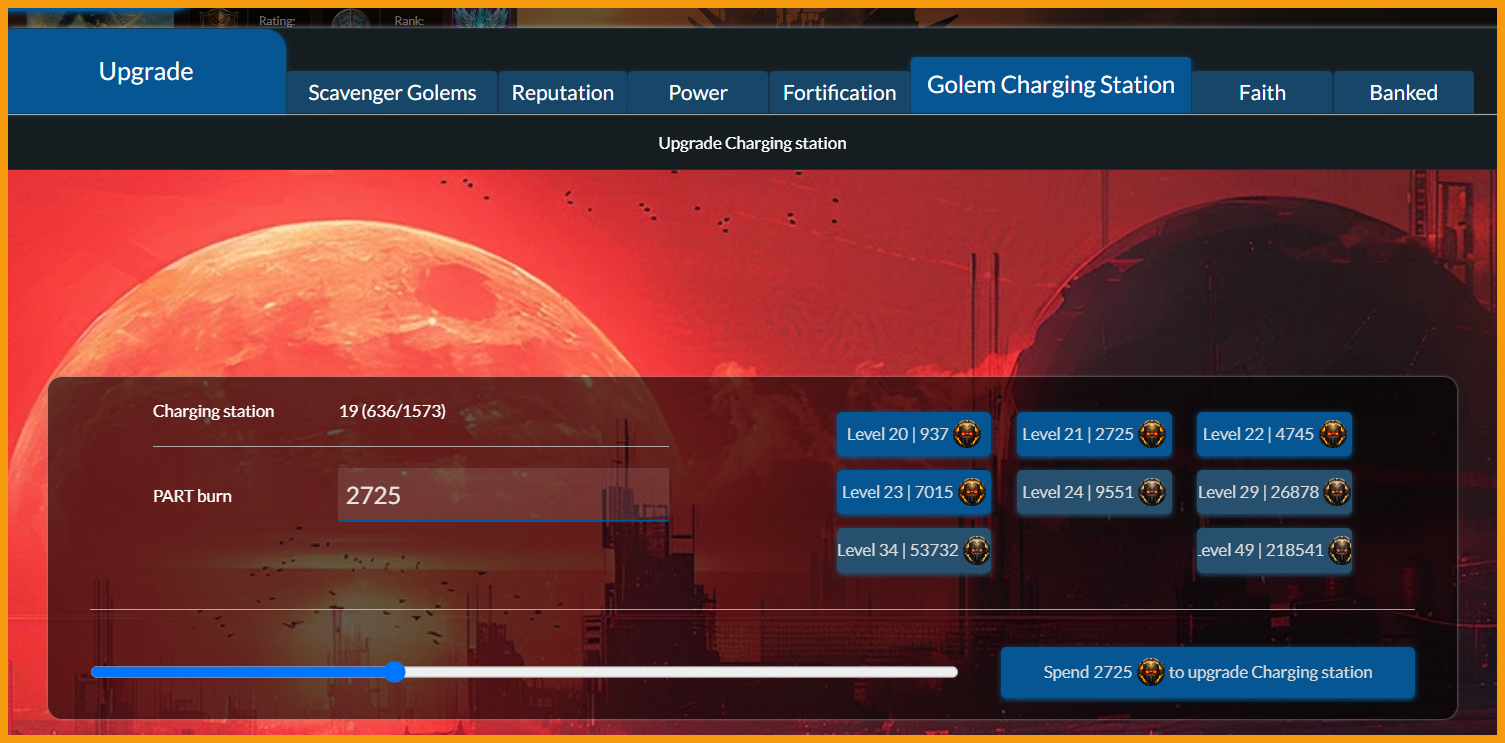This screenshot has height=743, width=1505.
Task: Go to Fortification tab
Action: [839, 93]
